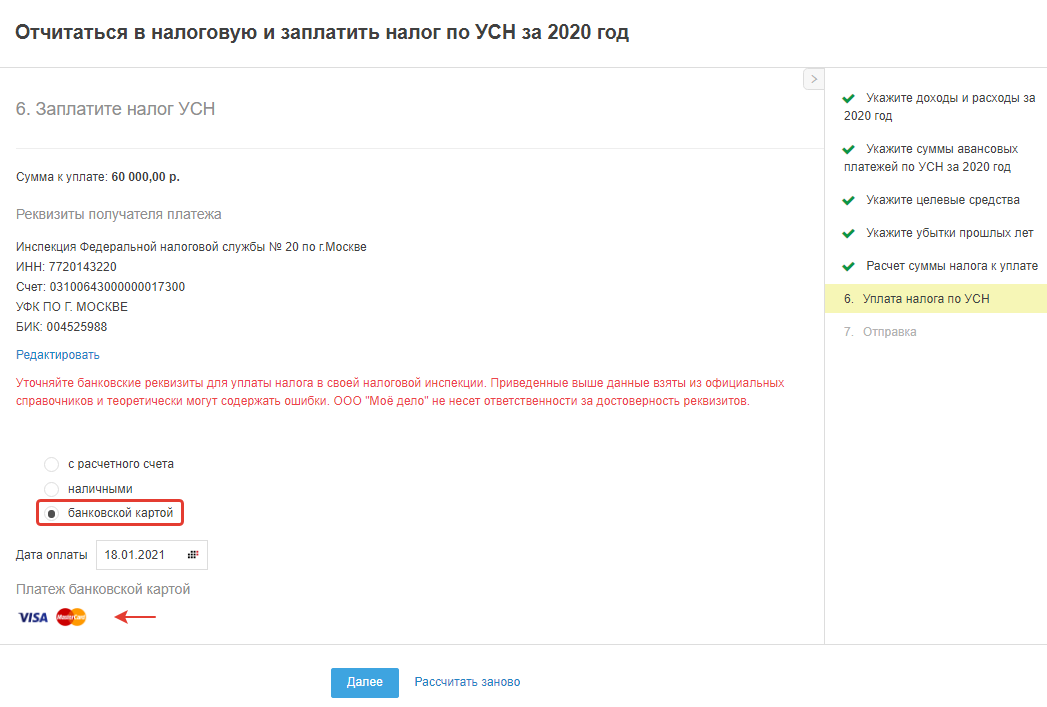Open step 'Расчет суммы налога к уплате'
The image size is (1047, 707).
pos(952,266)
